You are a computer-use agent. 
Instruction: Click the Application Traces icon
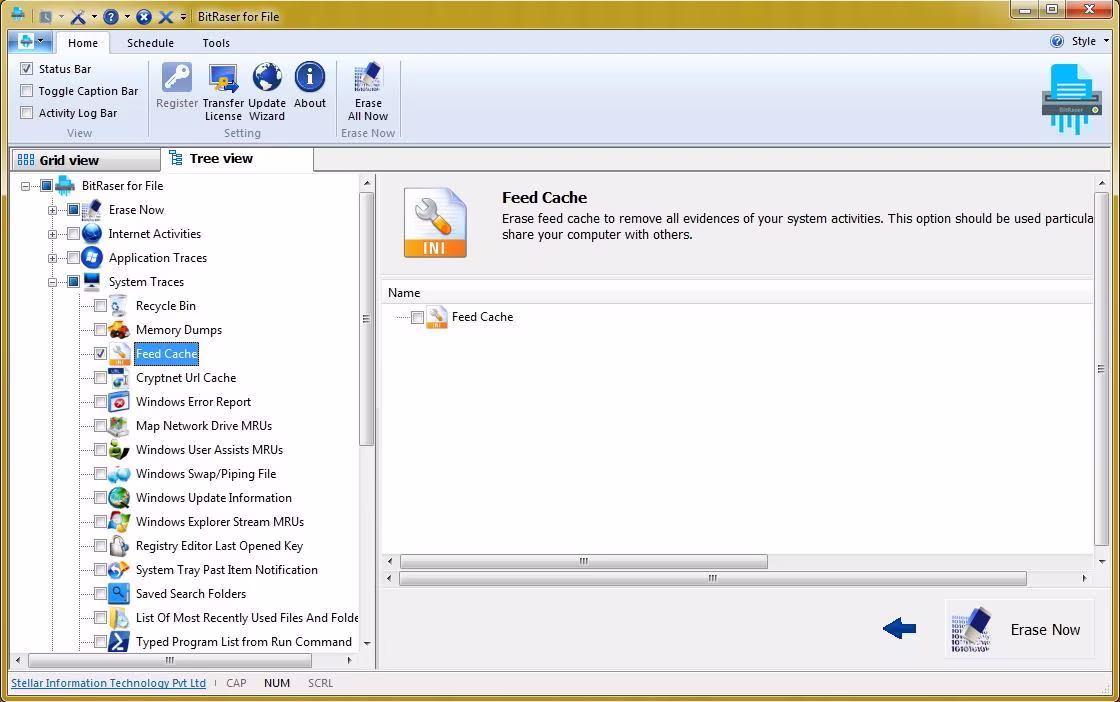[x=91, y=258]
